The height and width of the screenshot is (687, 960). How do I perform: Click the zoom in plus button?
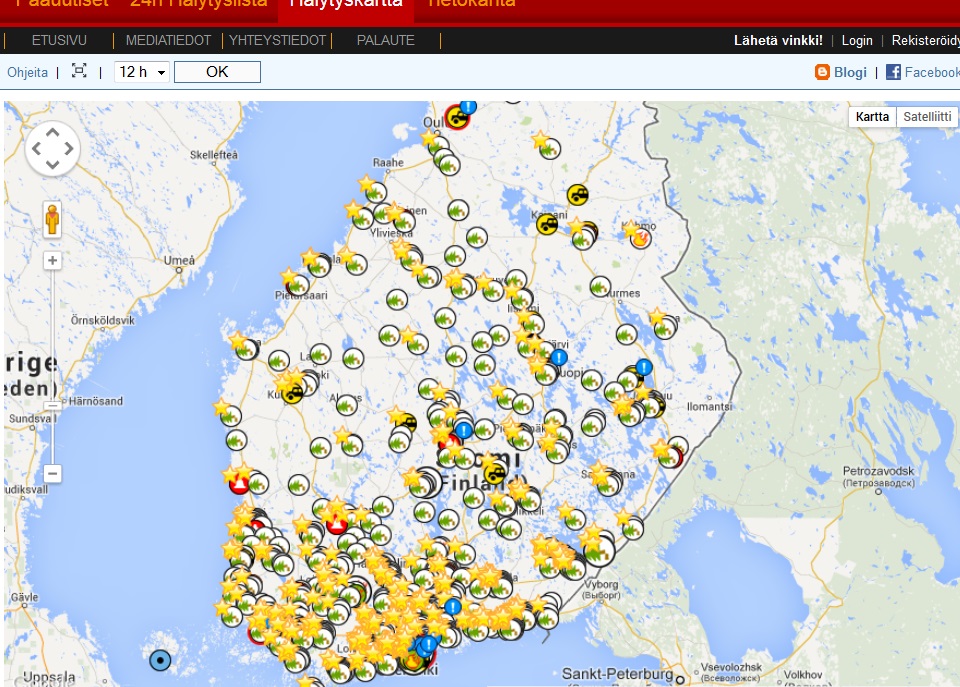[53, 261]
